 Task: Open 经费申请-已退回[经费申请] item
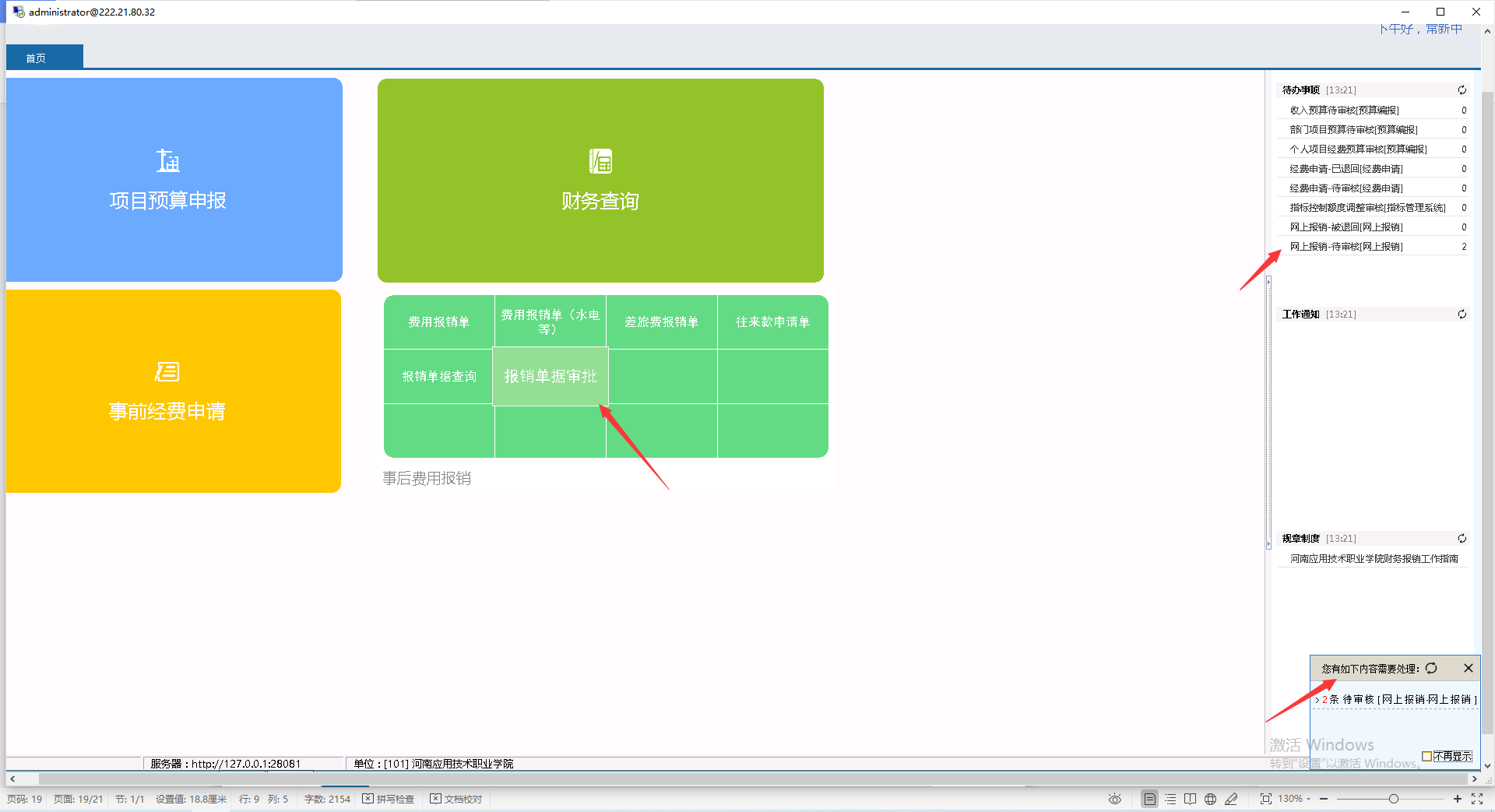1374,168
